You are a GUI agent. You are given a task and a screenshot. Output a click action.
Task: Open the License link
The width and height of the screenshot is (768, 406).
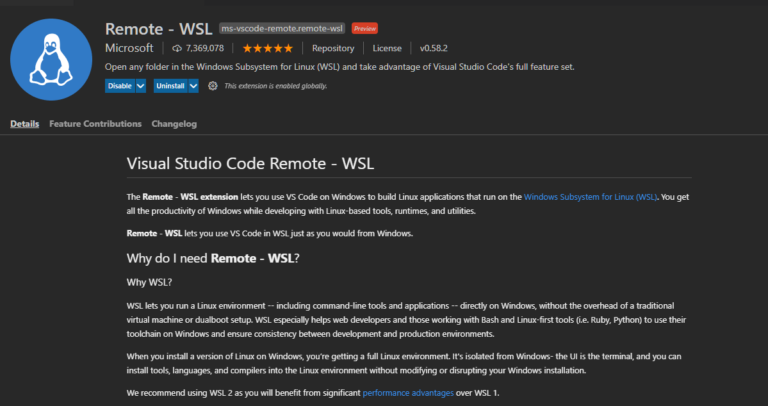(387, 48)
